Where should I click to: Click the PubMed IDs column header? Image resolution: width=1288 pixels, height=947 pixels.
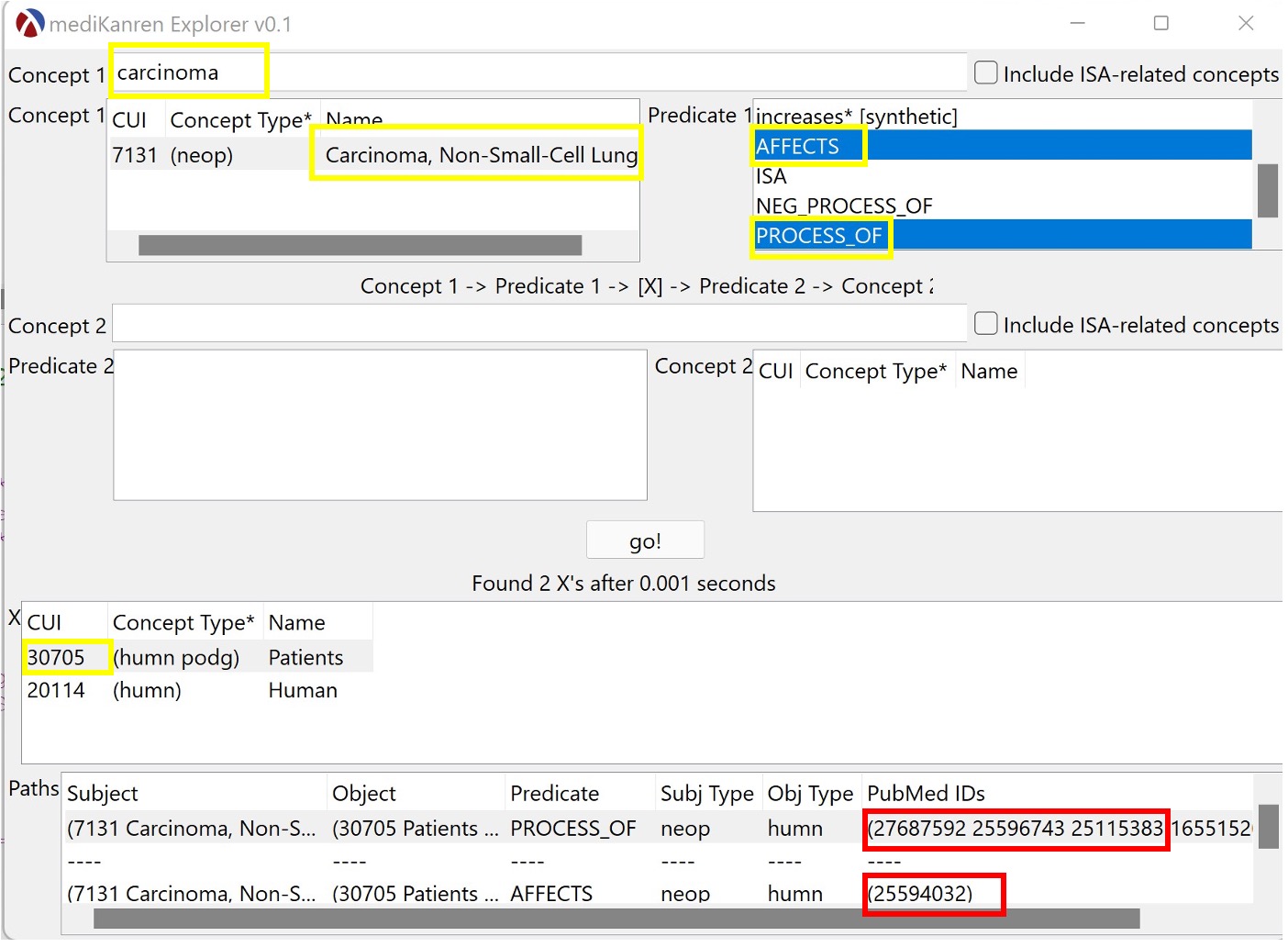[926, 794]
